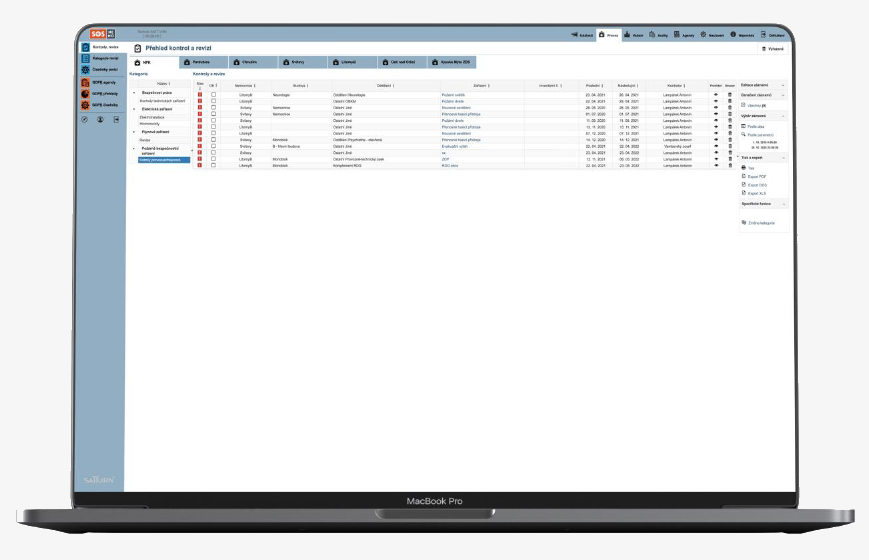The width and height of the screenshot is (869, 560).
Task: Collapse the Tisk a export panel
Action: pyautogui.click(x=783, y=157)
